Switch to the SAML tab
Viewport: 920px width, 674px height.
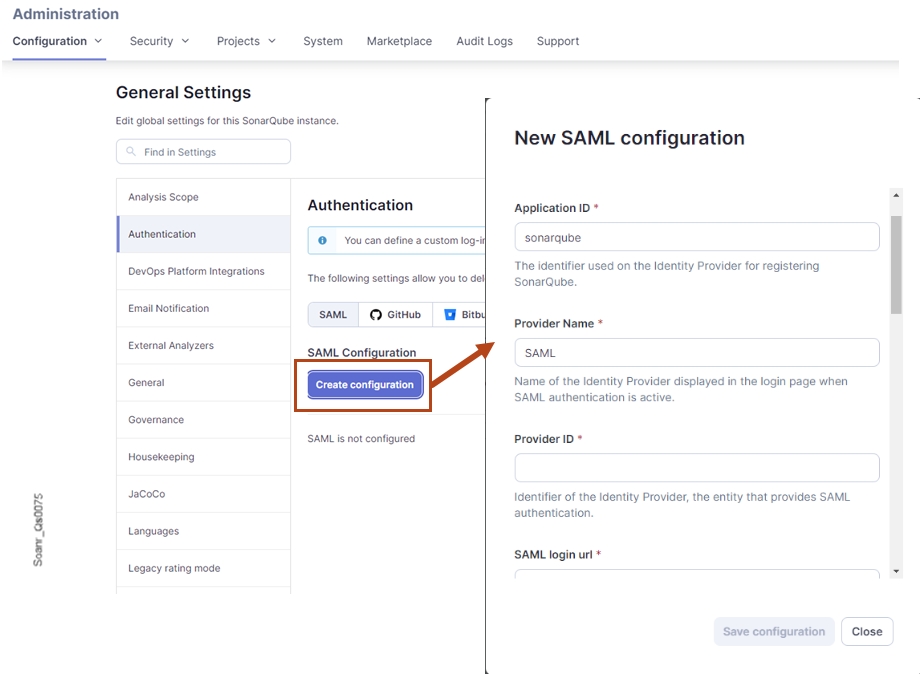click(x=332, y=314)
